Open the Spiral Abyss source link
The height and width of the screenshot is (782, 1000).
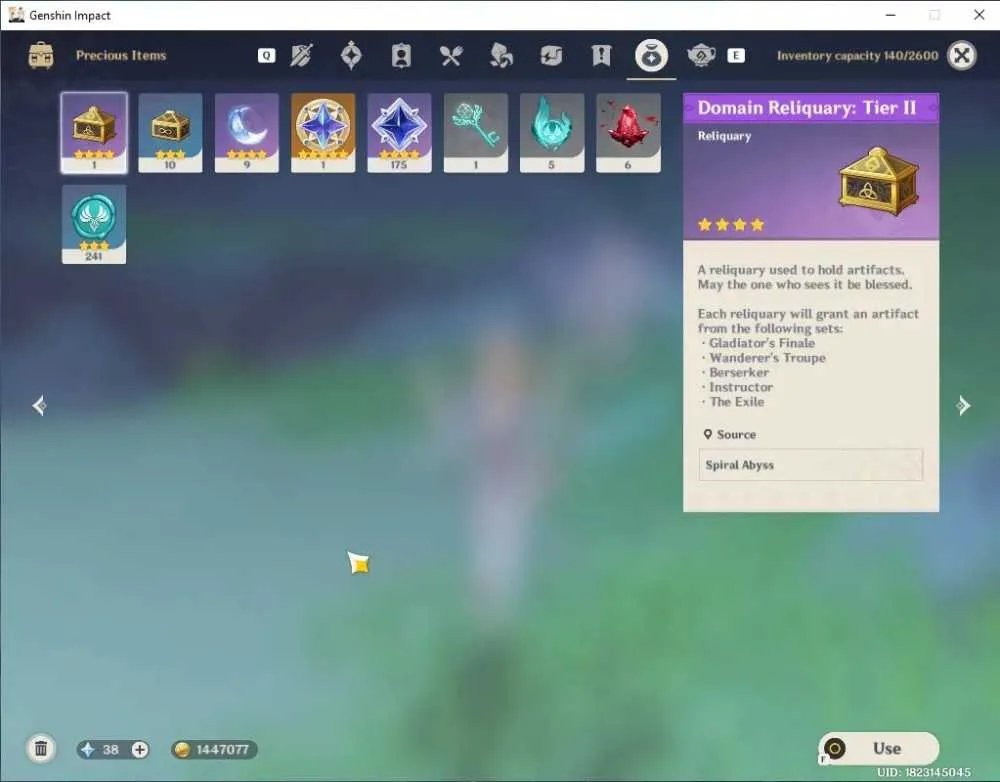coord(811,465)
